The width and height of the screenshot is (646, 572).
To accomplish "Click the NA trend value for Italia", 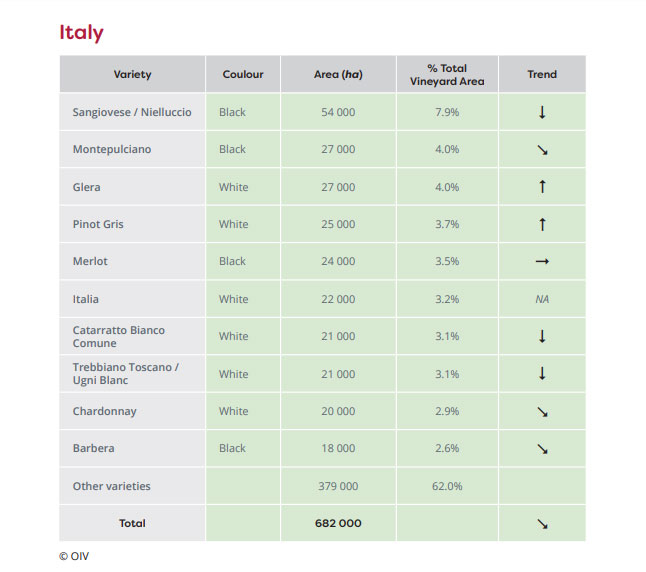I will pos(542,299).
